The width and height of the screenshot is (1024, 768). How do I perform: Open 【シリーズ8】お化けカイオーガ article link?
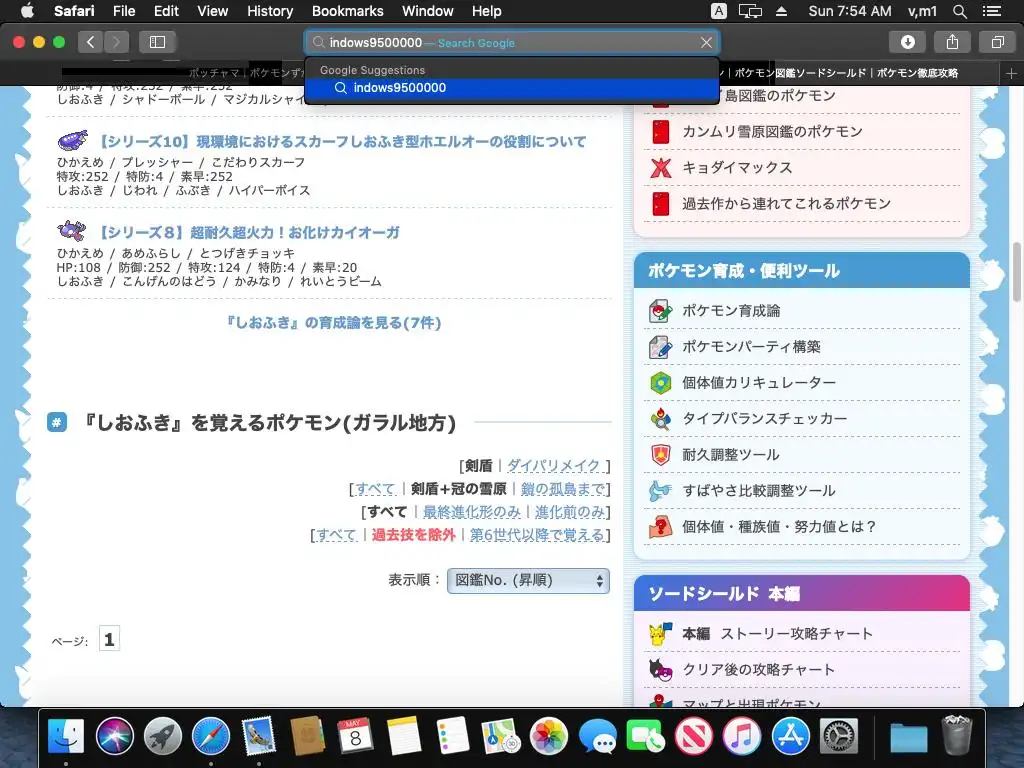pyautogui.click(x=249, y=232)
